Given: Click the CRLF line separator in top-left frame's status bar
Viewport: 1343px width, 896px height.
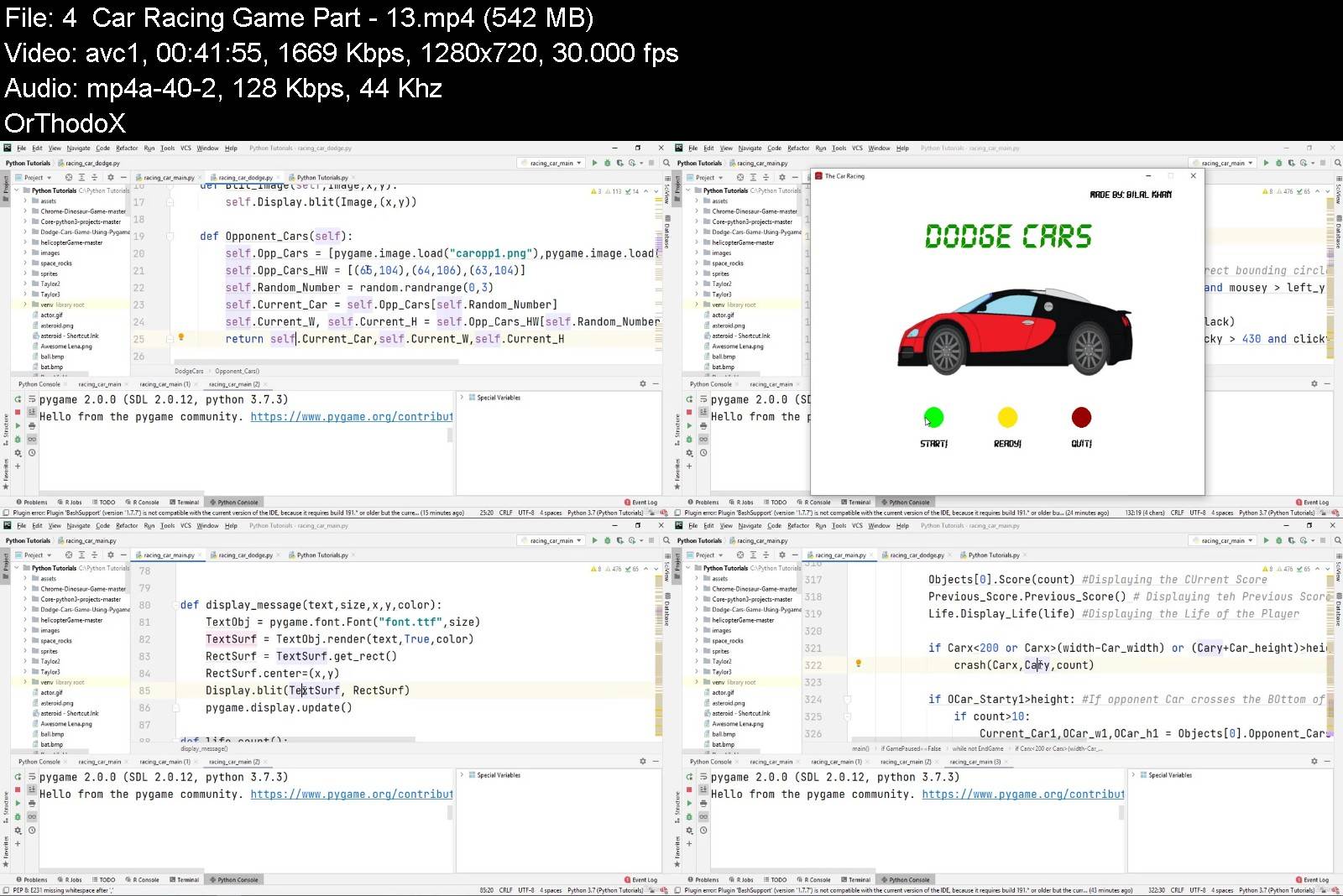Looking at the screenshot, I should point(505,513).
